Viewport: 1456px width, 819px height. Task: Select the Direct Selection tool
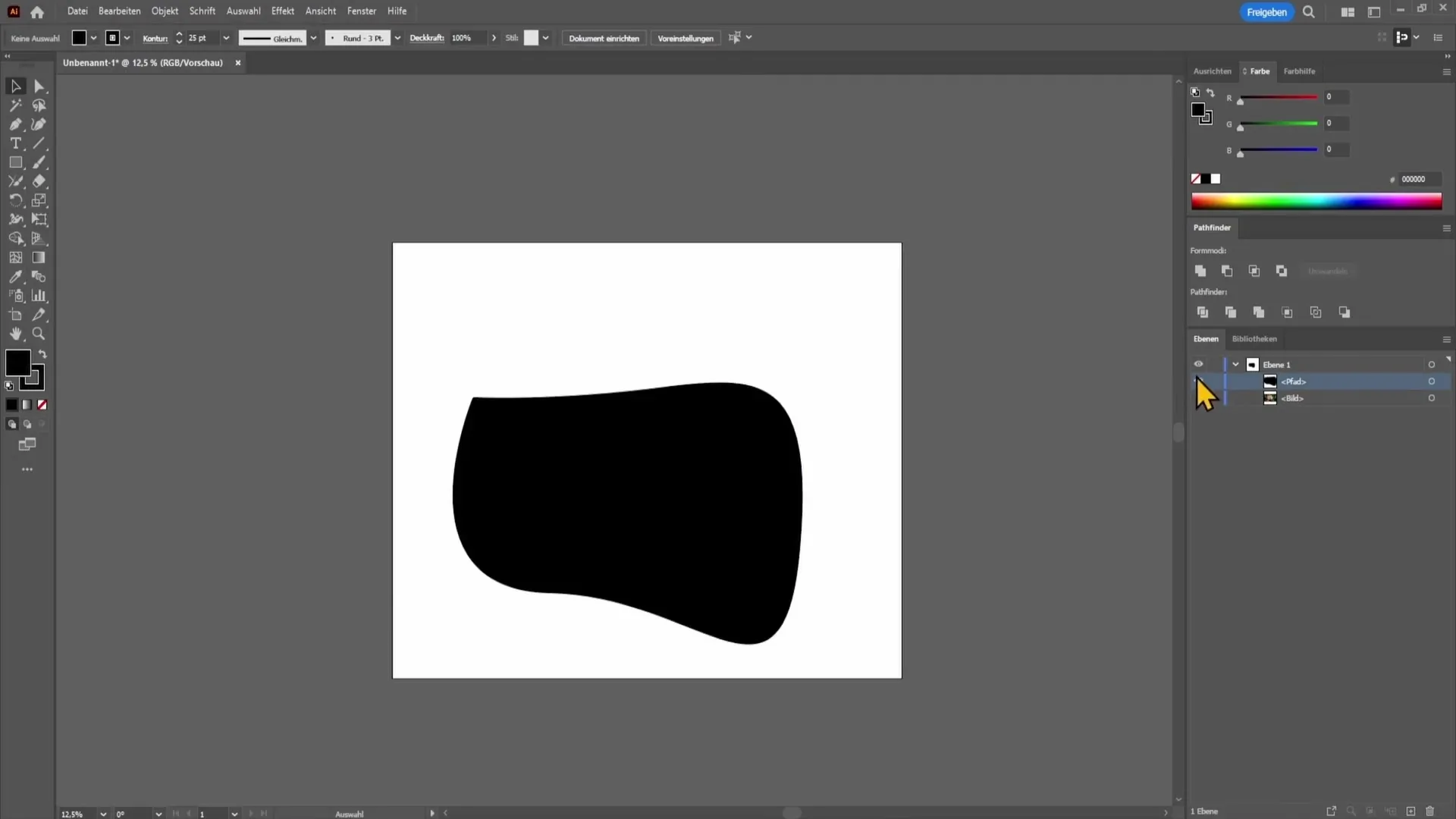pos(39,86)
